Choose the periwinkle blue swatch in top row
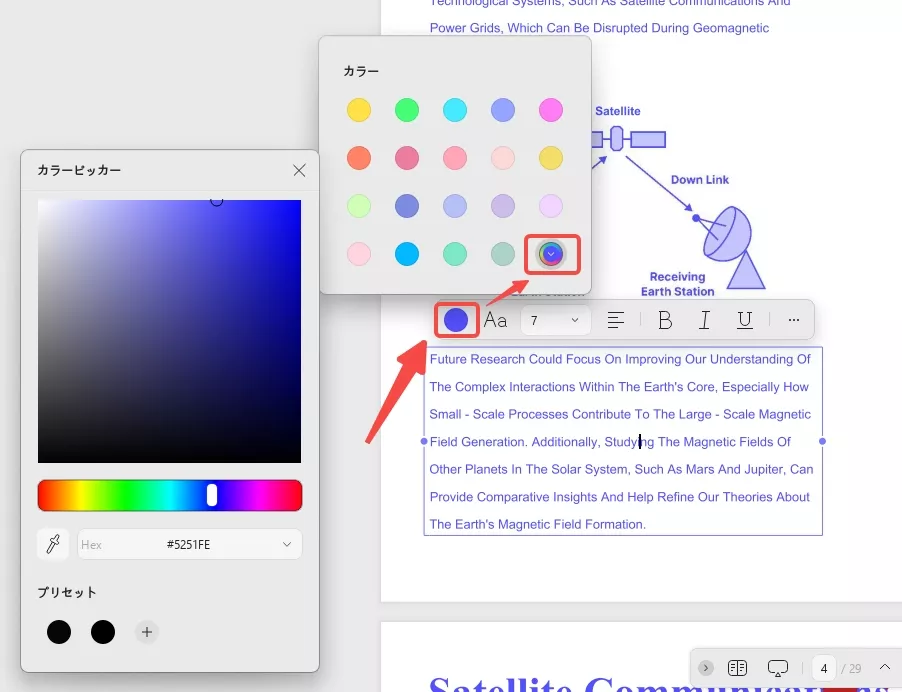This screenshot has height=692, width=902. pos(503,110)
